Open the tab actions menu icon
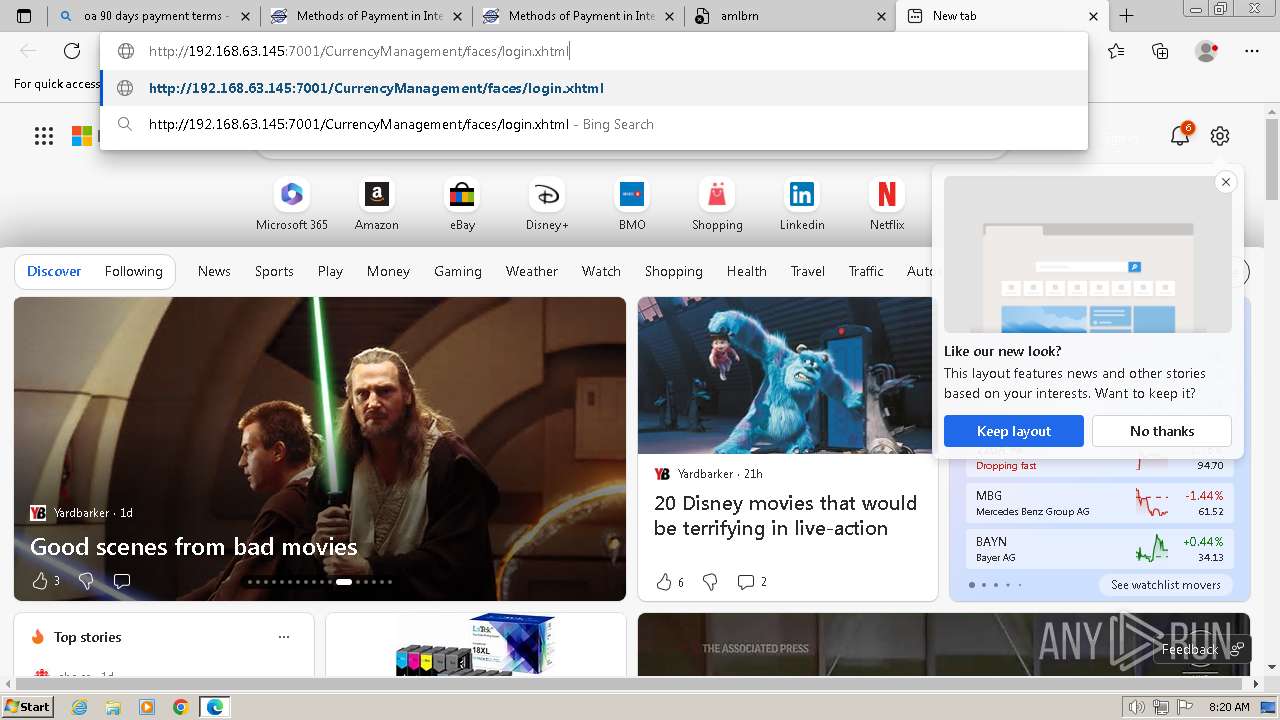This screenshot has width=1280, height=720. pos(24,16)
